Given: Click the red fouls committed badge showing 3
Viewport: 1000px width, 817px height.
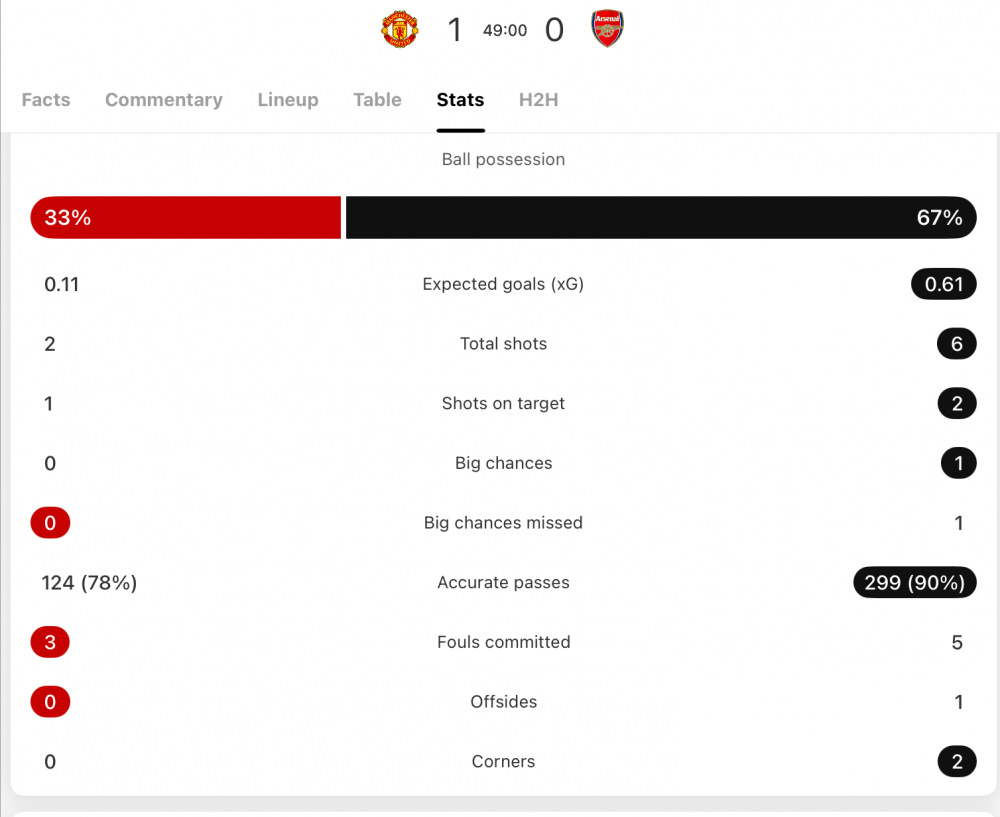Looking at the screenshot, I should pyautogui.click(x=50, y=642).
